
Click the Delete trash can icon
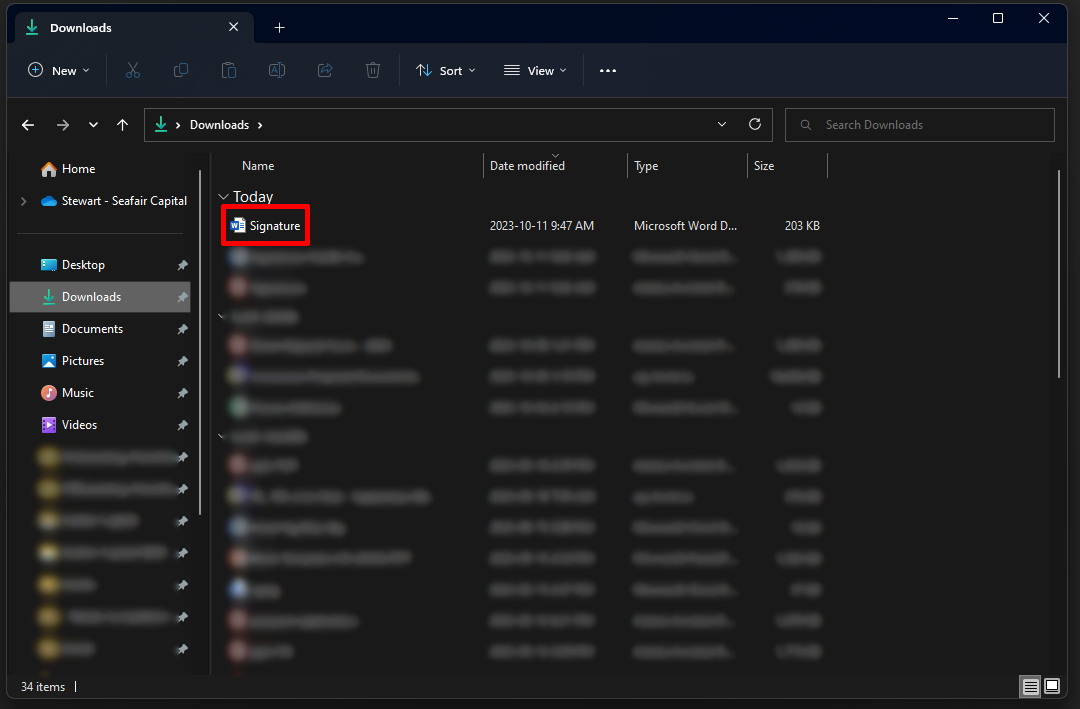(x=373, y=70)
